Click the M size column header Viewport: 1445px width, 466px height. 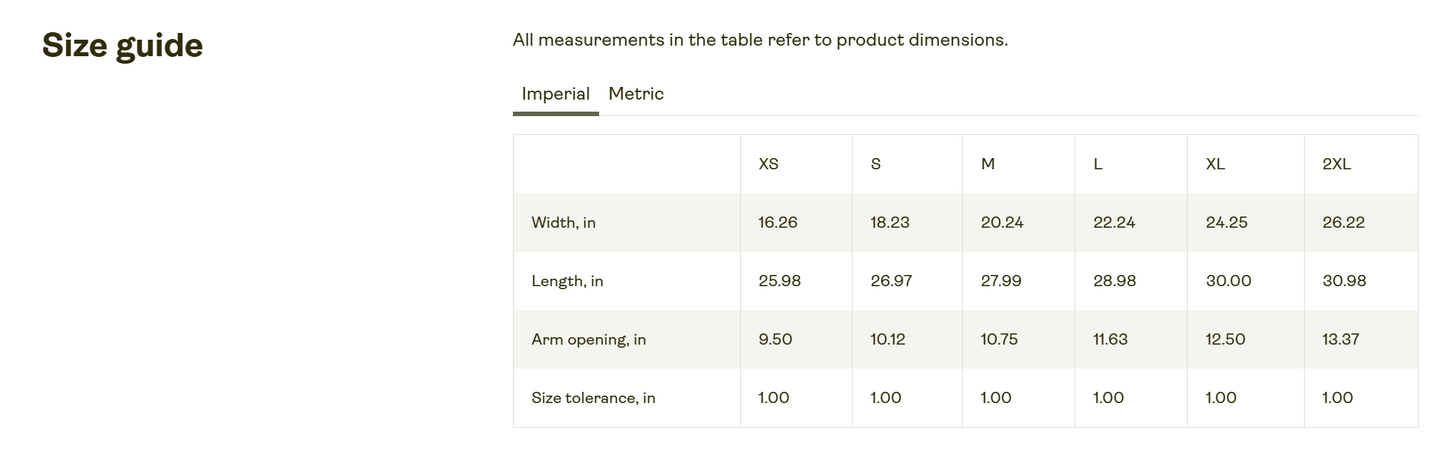pos(988,164)
